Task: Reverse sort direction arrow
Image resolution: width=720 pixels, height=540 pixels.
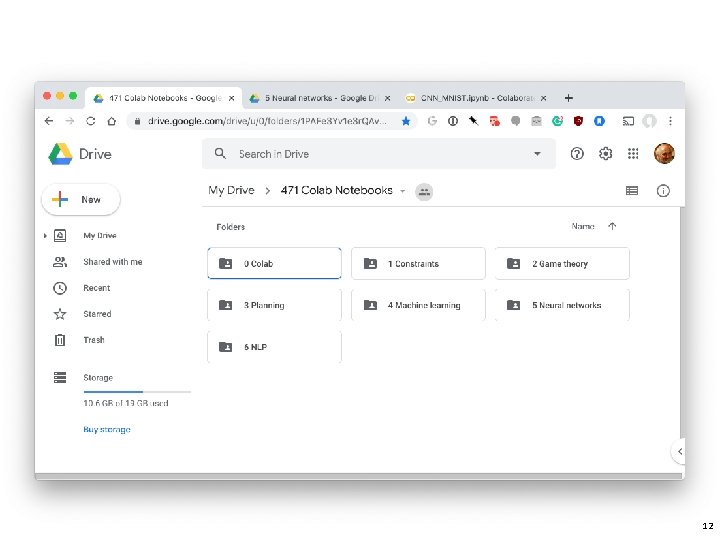Action: (x=612, y=226)
